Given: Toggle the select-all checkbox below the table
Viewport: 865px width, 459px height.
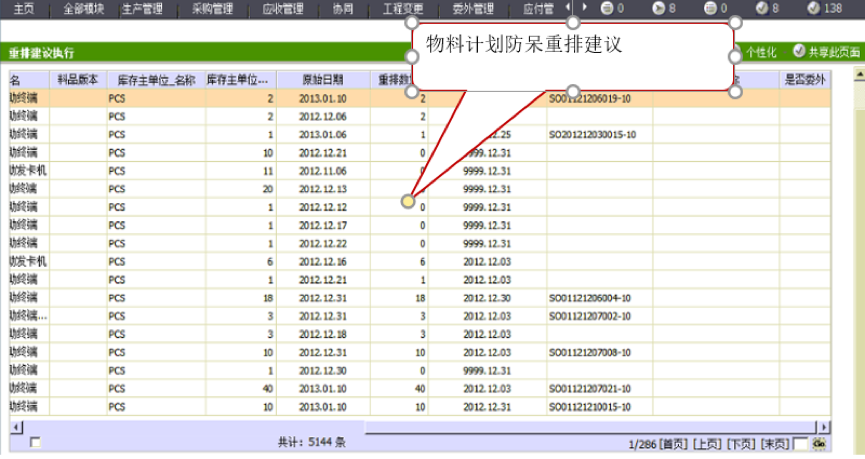Looking at the screenshot, I should coord(35,442).
